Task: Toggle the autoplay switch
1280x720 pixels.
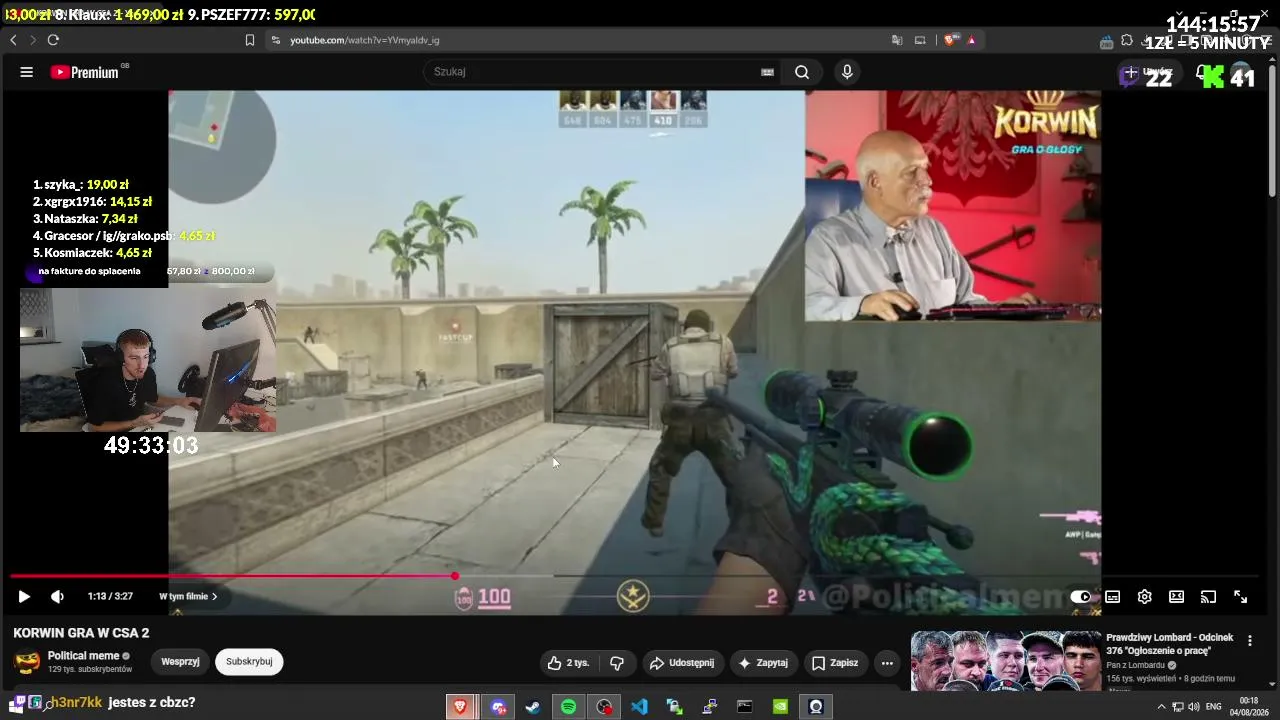Action: coord(1080,597)
